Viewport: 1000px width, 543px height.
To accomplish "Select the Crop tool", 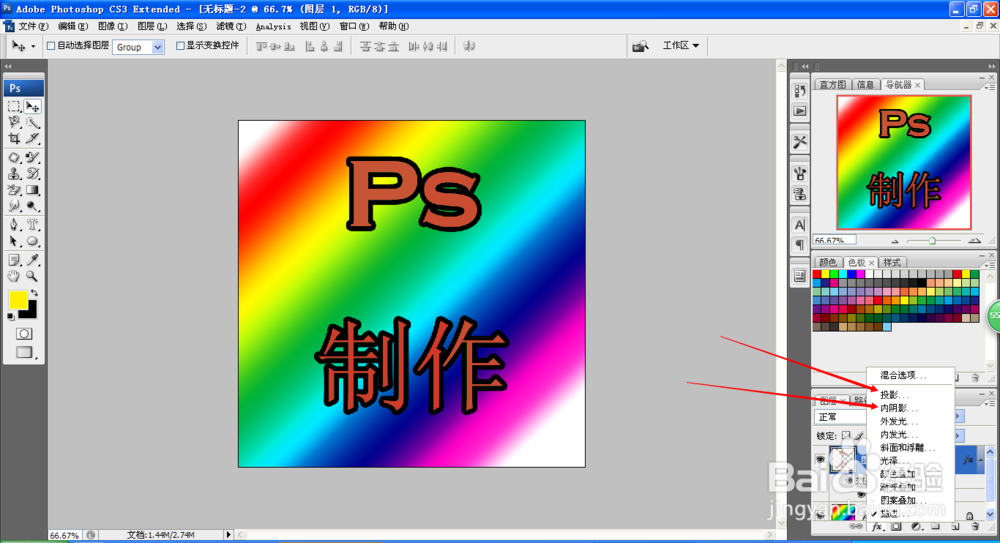I will [14, 138].
